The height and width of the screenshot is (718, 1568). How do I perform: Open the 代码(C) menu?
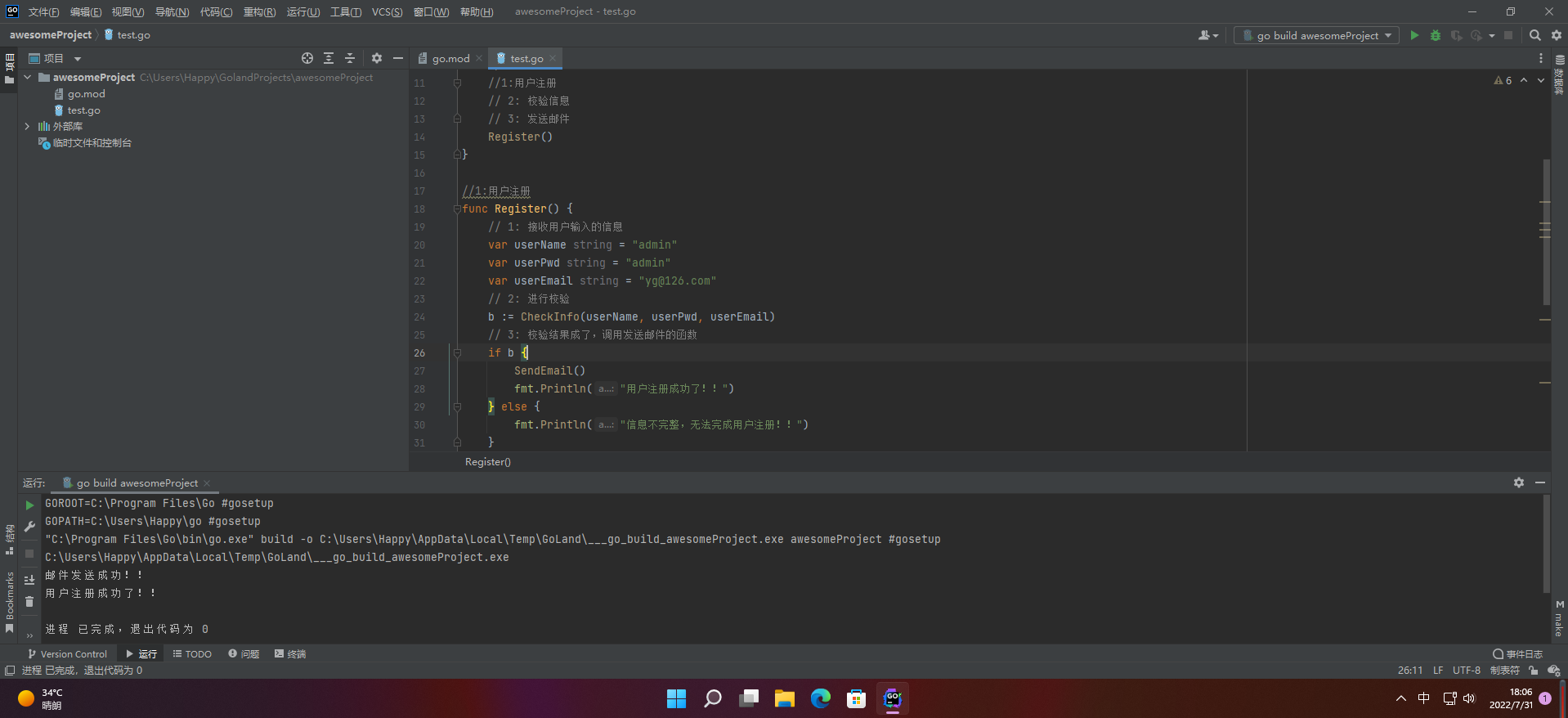(216, 11)
